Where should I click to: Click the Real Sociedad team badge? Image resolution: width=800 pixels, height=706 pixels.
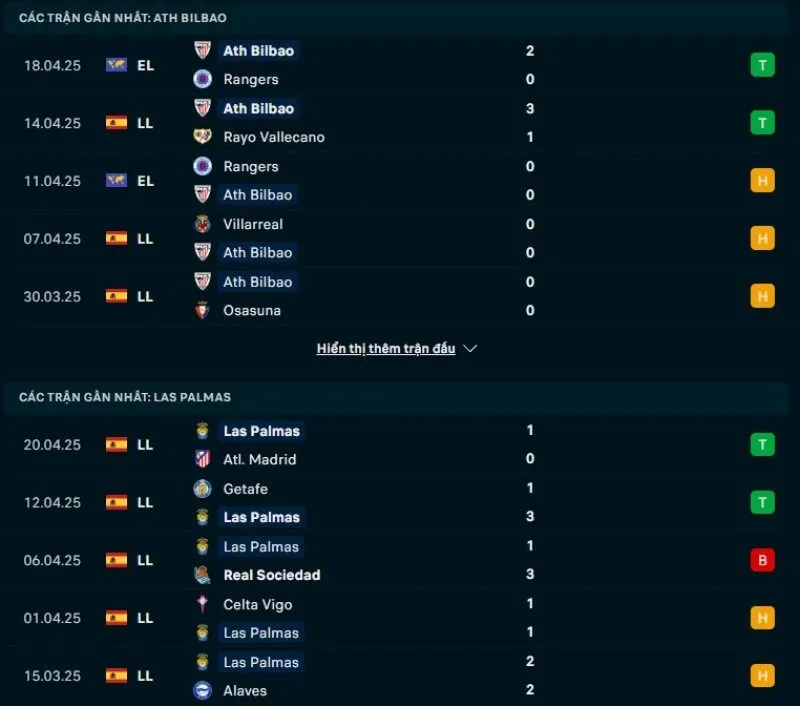click(x=202, y=575)
